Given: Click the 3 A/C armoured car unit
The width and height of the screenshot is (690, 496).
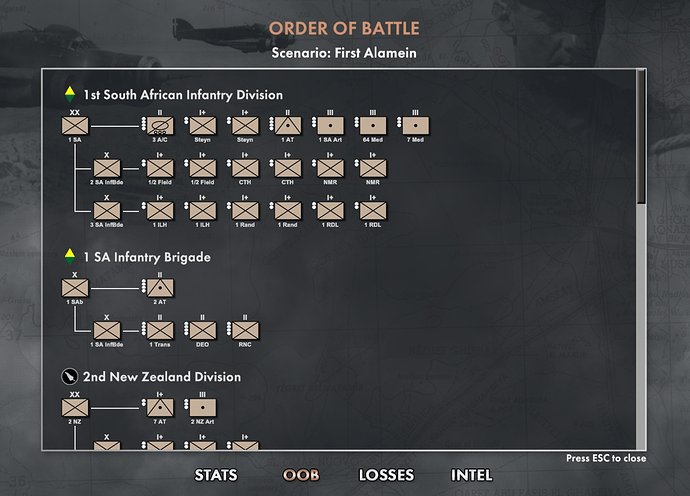Looking at the screenshot, I should point(160,127).
